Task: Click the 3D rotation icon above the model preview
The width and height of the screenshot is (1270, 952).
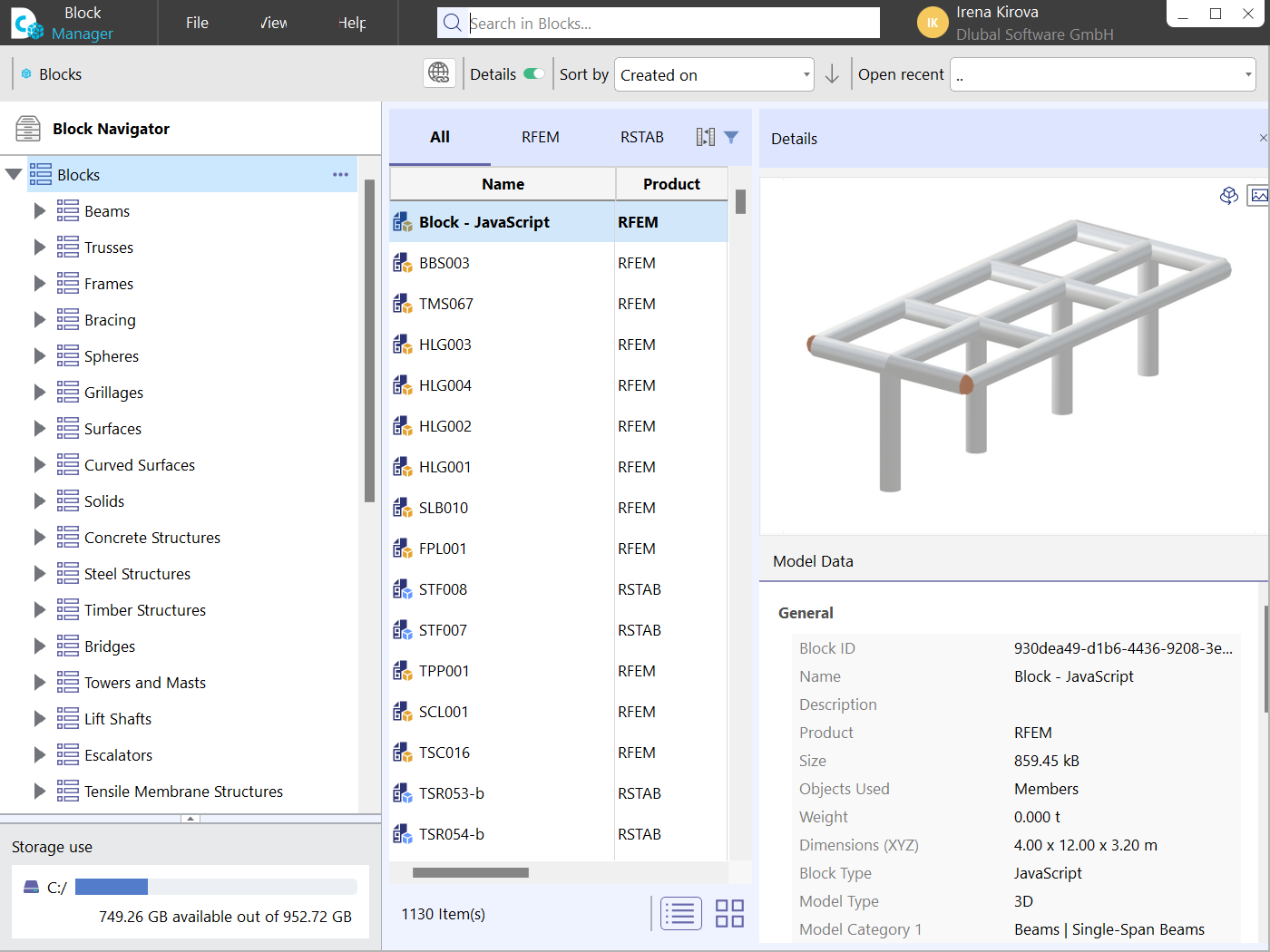Action: [1229, 195]
